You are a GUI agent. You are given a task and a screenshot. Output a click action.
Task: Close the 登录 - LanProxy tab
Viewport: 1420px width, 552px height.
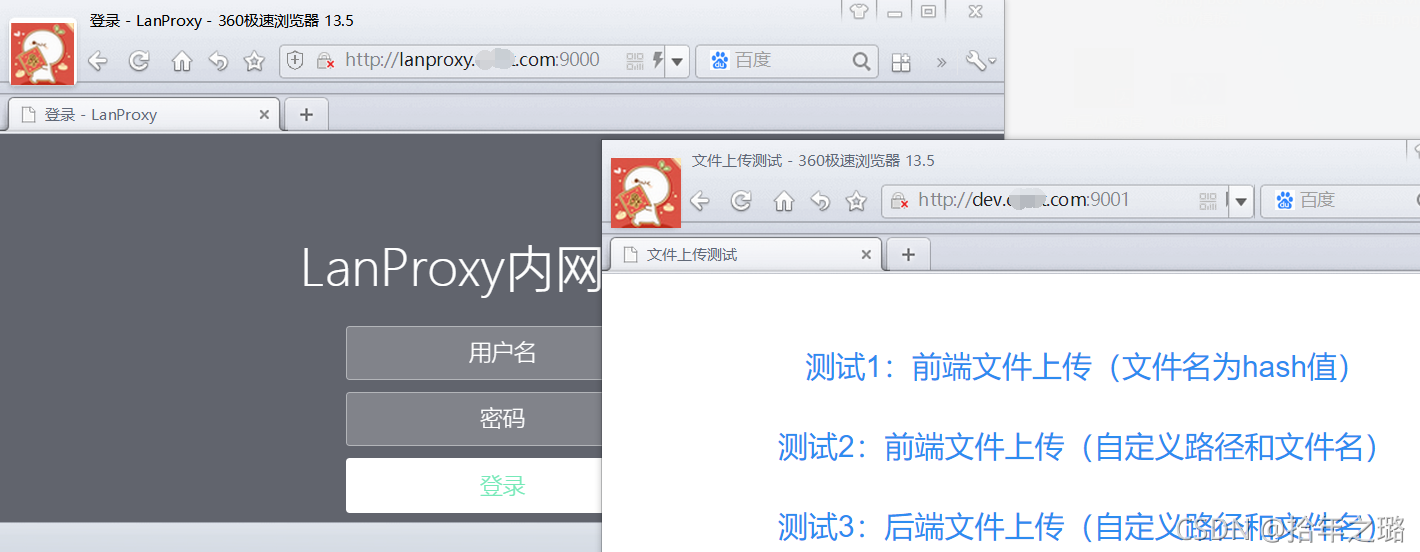pos(264,115)
